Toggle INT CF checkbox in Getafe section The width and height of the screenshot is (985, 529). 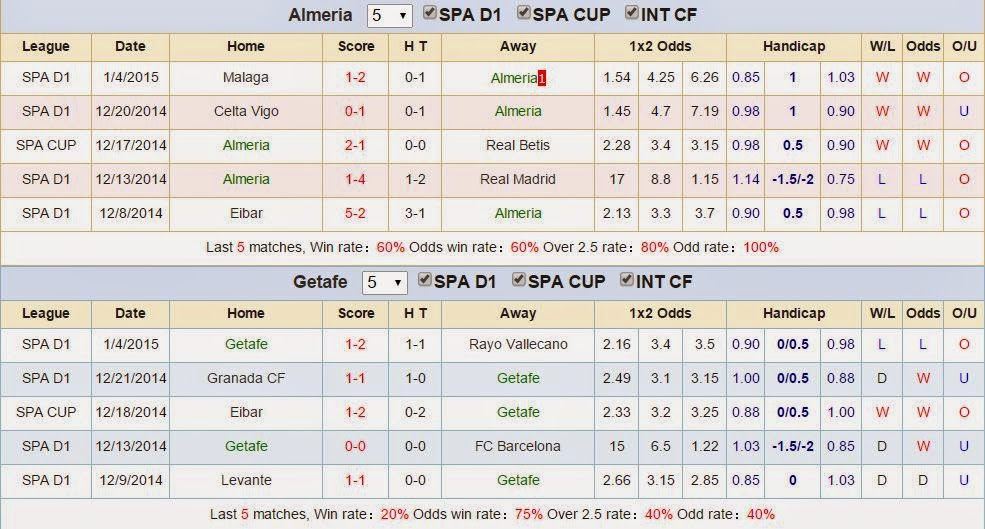click(627, 281)
